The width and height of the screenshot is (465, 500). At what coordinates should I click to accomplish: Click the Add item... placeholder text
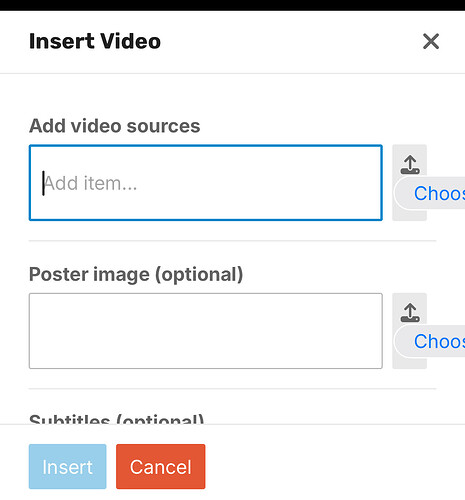90,183
